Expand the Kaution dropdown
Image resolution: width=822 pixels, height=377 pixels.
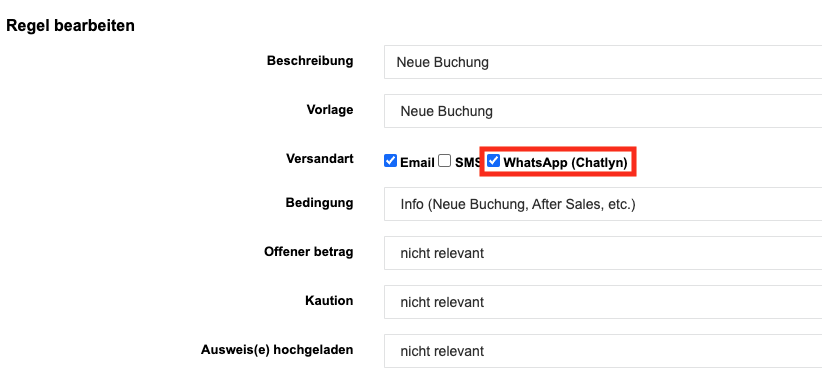click(x=603, y=302)
